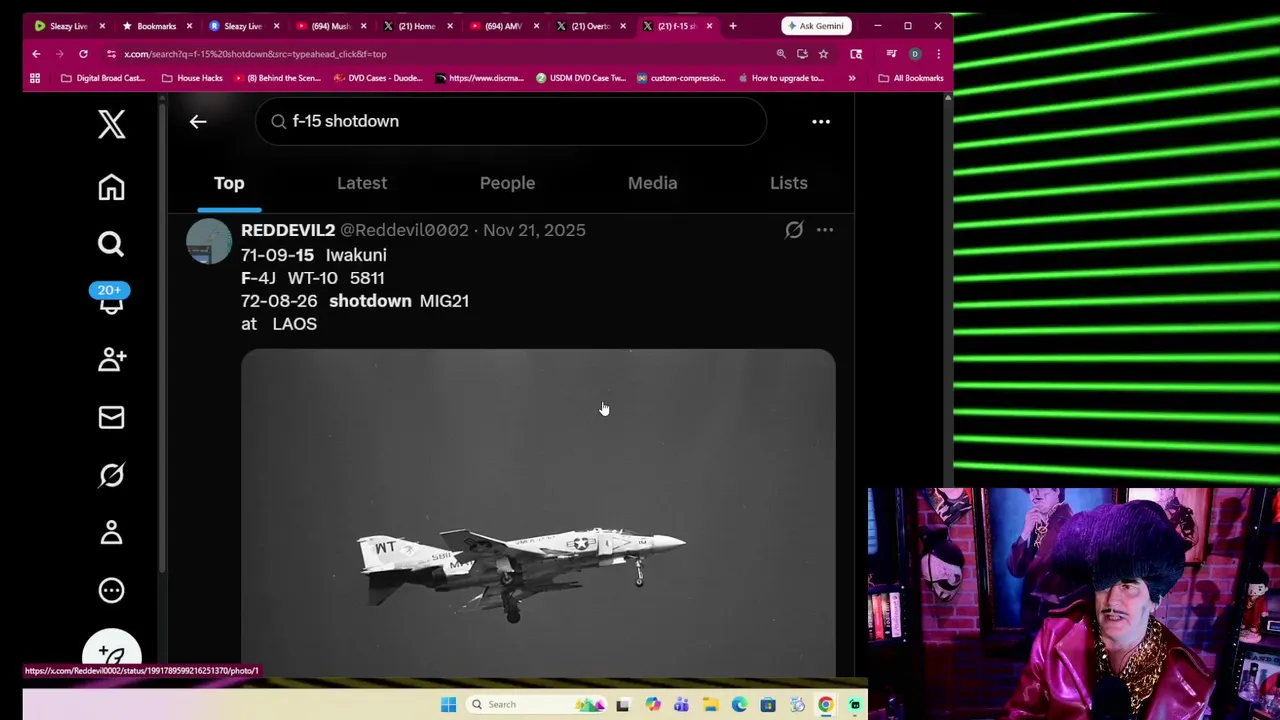Click the Grok explain icon on REDDEVIL2 post
The height and width of the screenshot is (720, 1280).
point(794,230)
